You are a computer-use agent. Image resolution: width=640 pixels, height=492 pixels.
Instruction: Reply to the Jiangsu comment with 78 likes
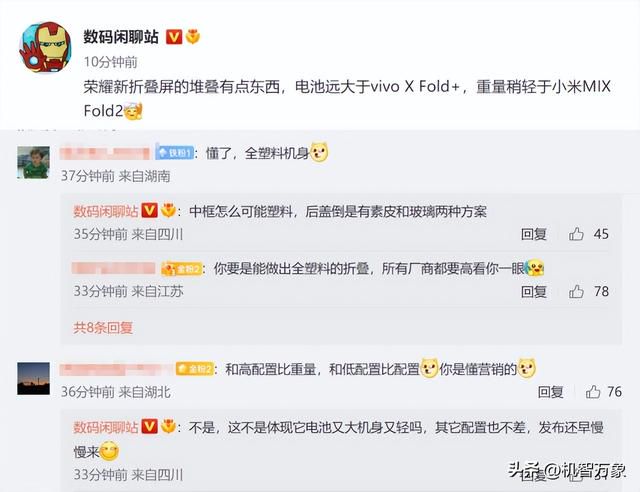tap(533, 291)
